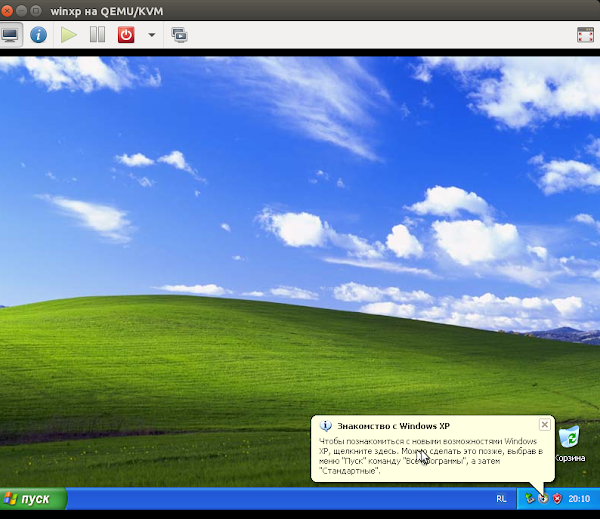Close the winxp QEMU/KVM window

click(x=7, y=11)
